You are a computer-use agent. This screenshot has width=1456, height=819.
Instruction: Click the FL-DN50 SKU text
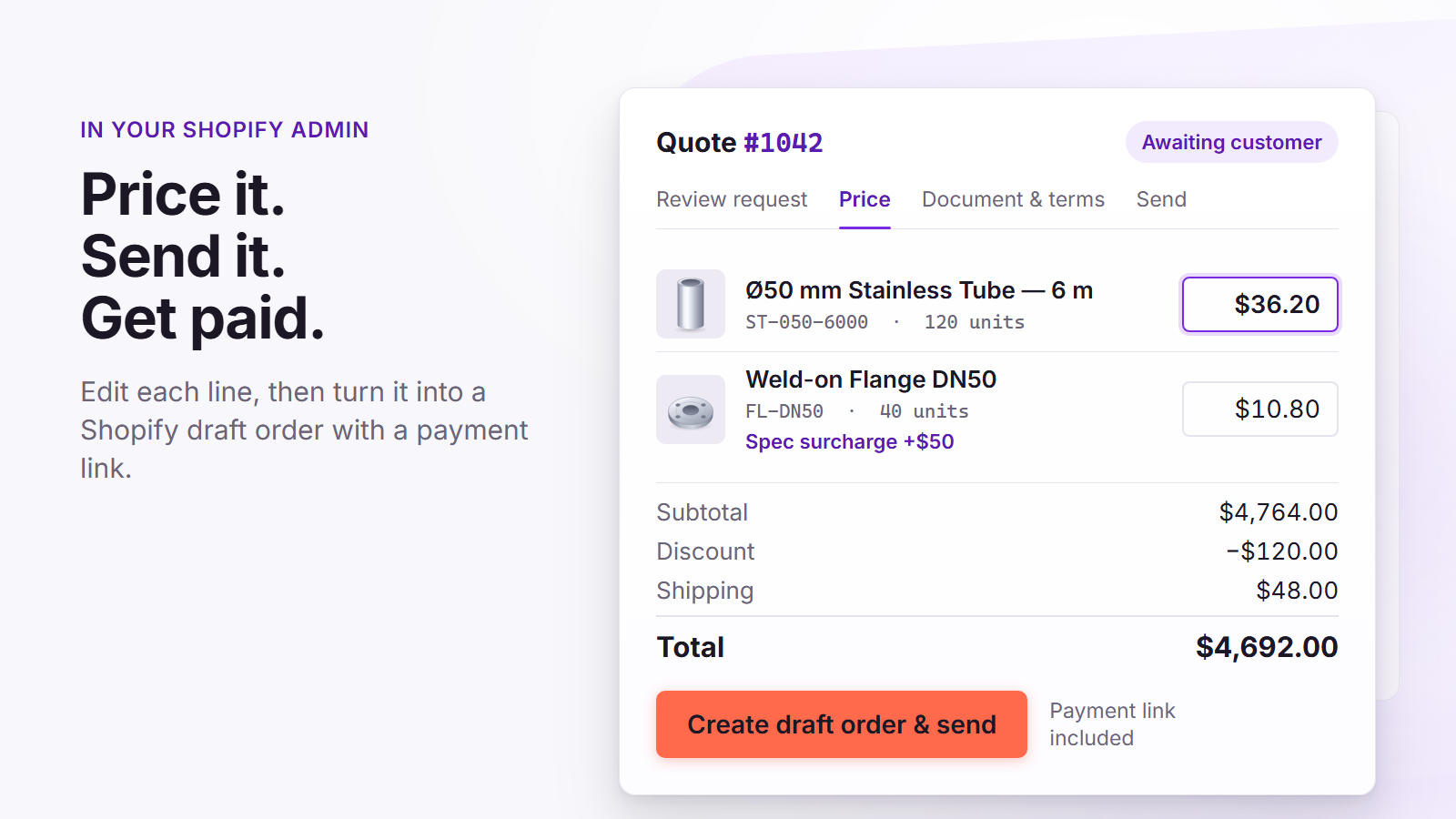point(784,411)
